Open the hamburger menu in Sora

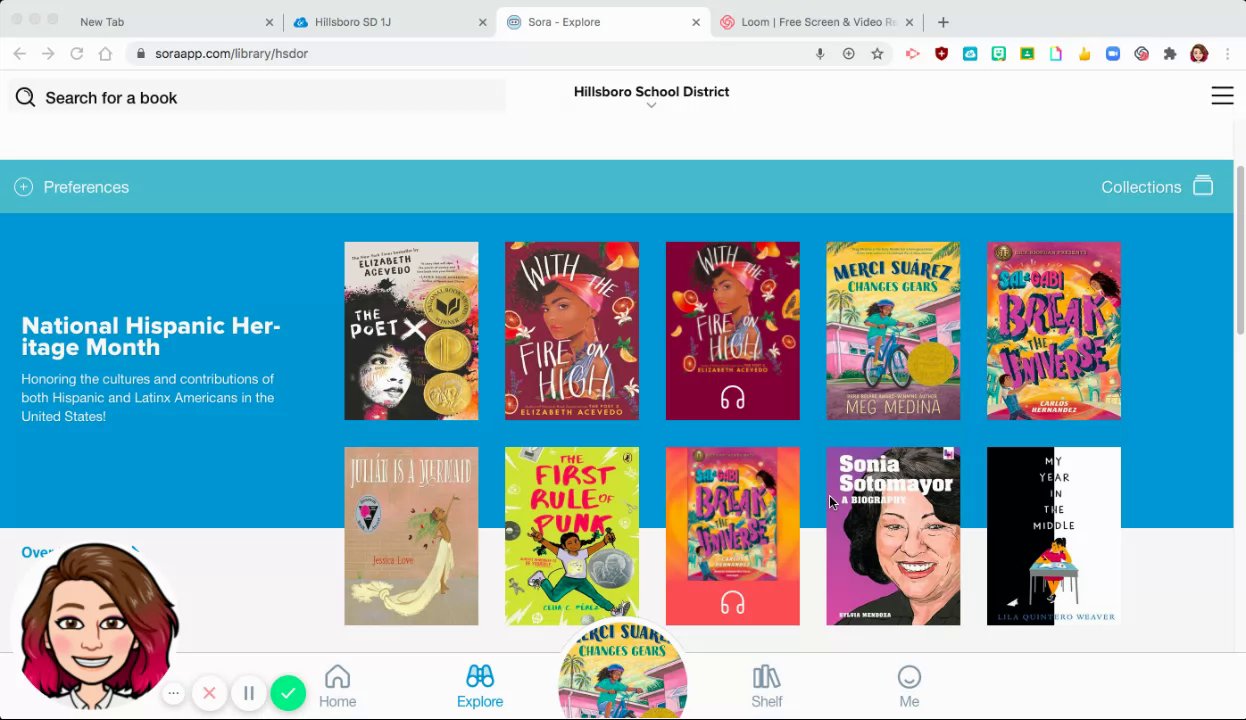coord(1222,95)
